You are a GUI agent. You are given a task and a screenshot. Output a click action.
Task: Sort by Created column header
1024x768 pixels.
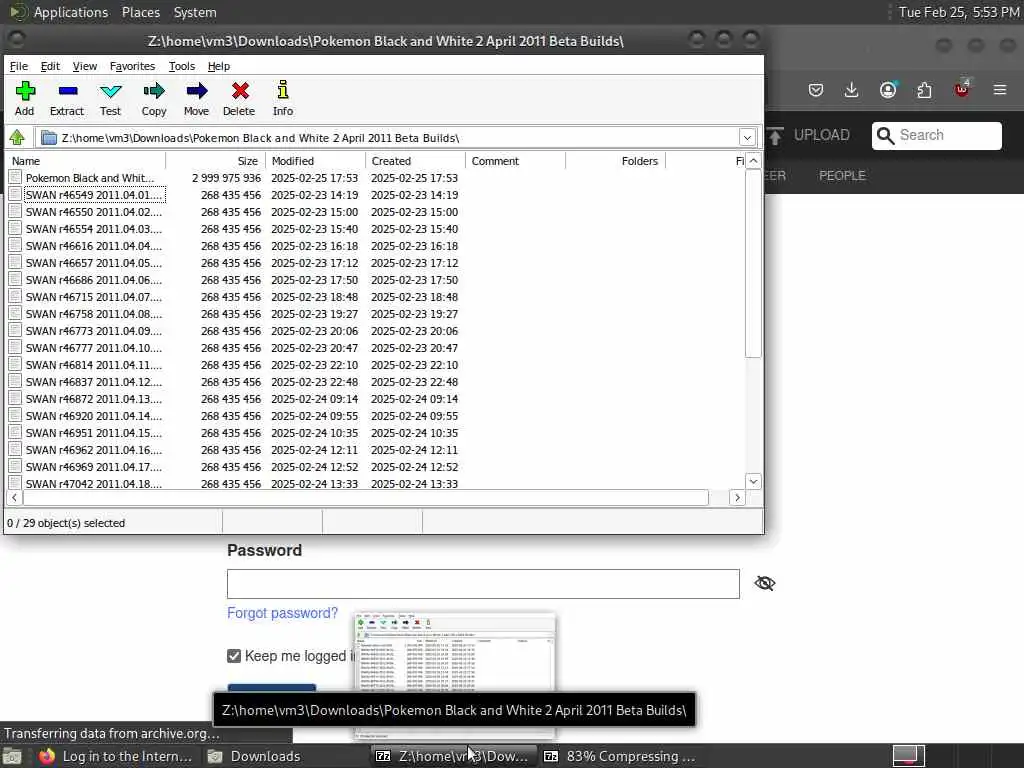click(416, 161)
